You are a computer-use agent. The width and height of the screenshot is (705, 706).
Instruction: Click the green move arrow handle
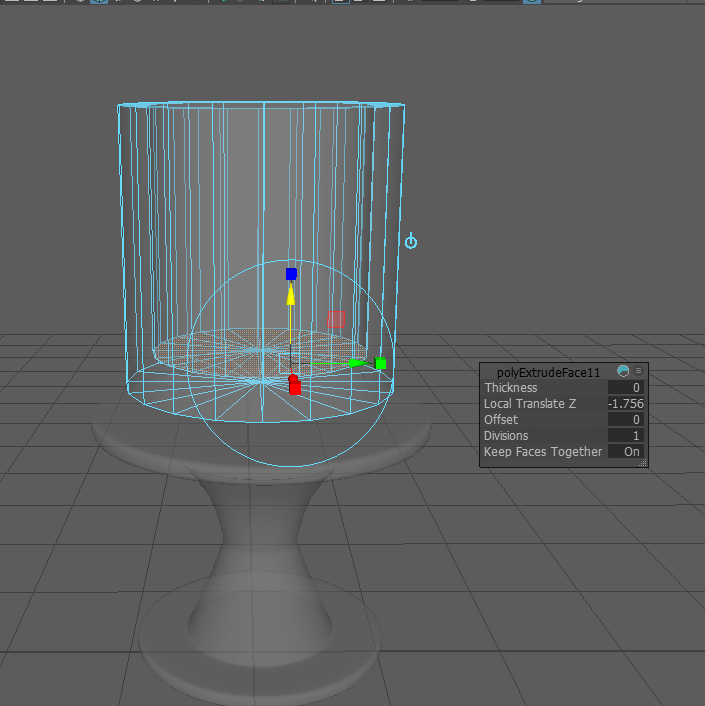point(358,363)
